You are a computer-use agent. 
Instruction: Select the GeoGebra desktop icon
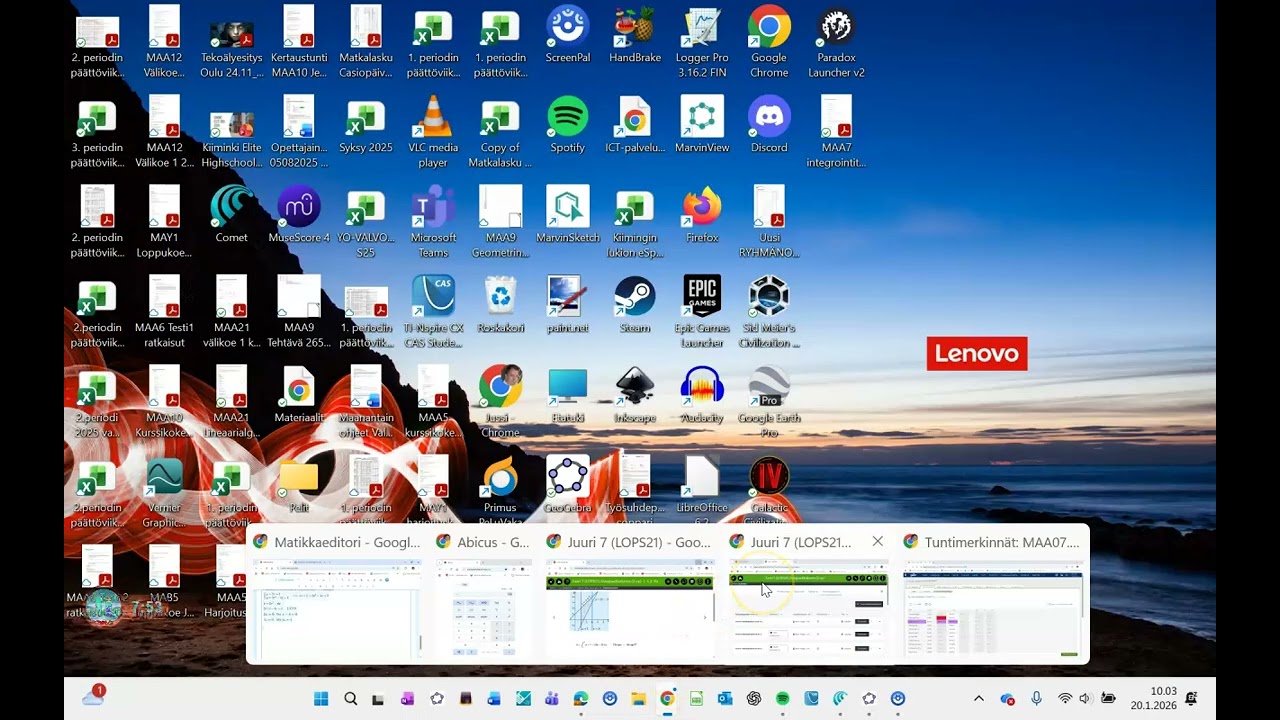(x=567, y=486)
